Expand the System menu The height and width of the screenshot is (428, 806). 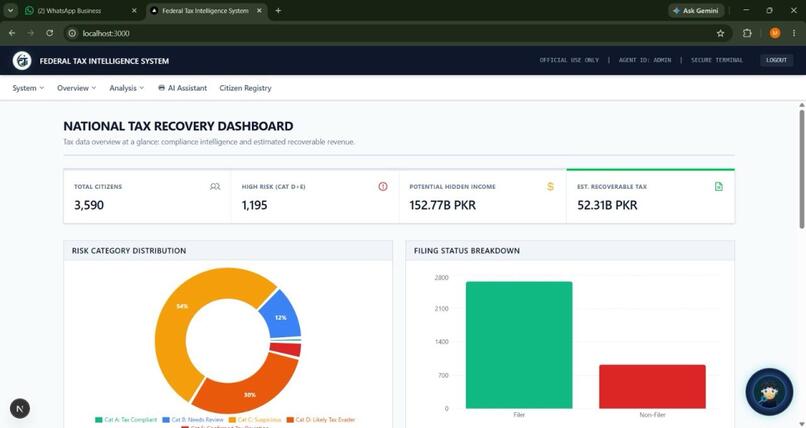(x=28, y=88)
